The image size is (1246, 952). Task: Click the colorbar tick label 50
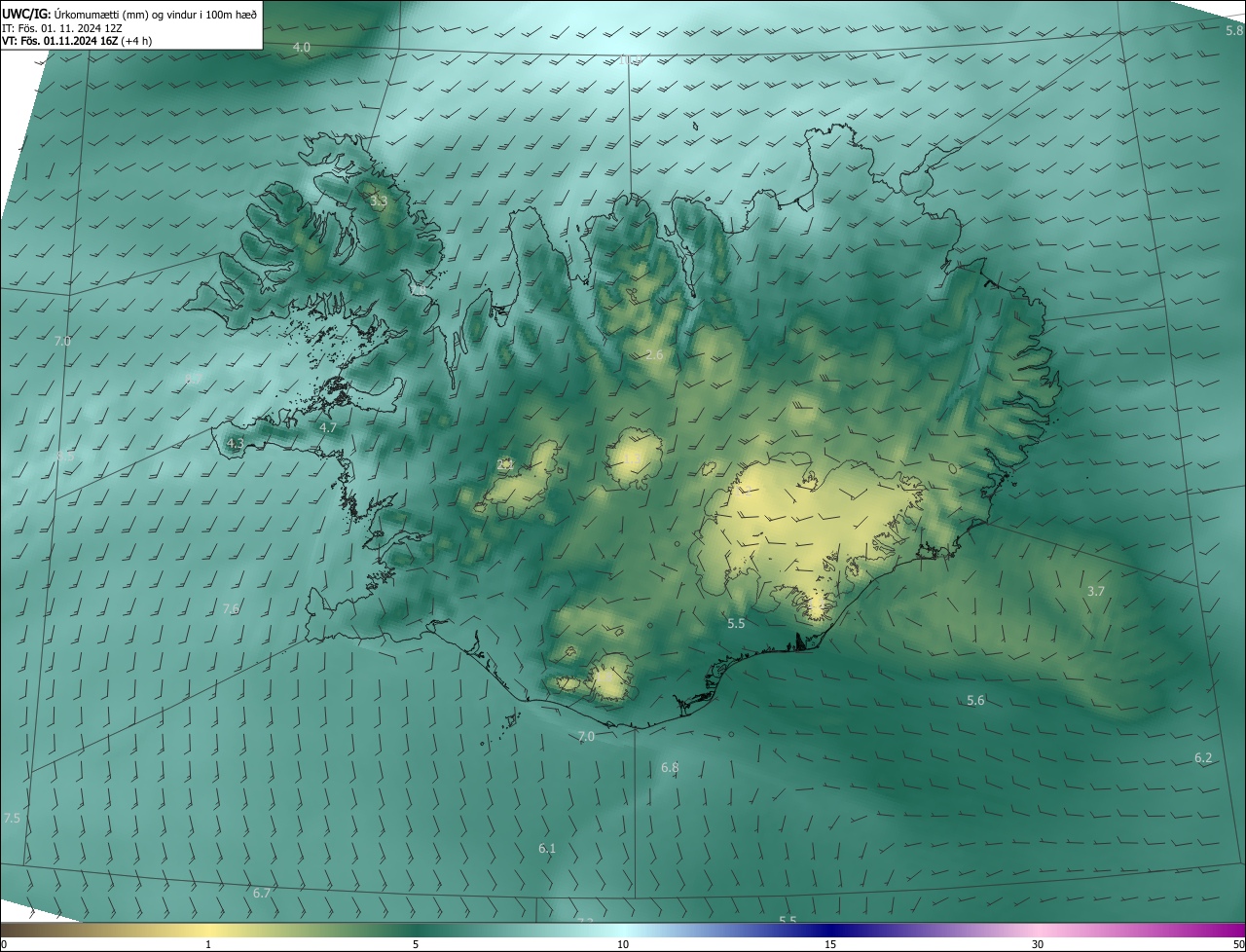1238,944
